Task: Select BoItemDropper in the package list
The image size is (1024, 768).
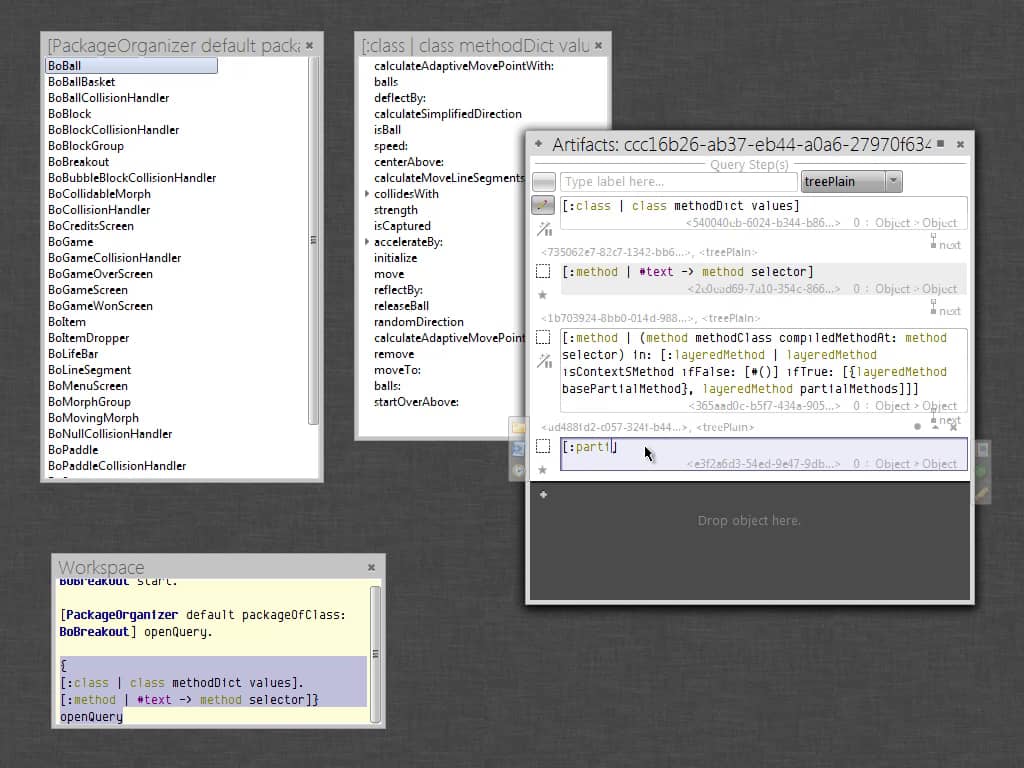Action: point(88,338)
